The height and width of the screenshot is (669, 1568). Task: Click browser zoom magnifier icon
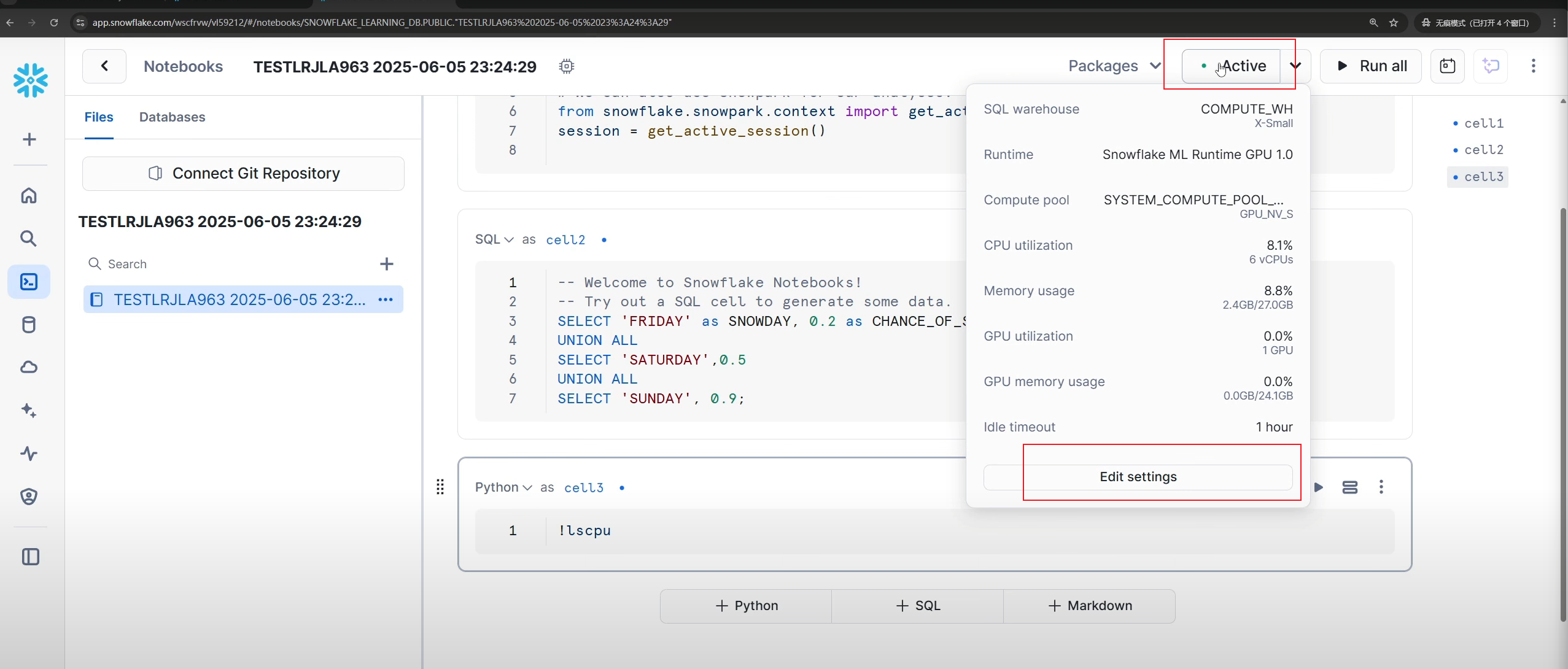[x=1374, y=23]
